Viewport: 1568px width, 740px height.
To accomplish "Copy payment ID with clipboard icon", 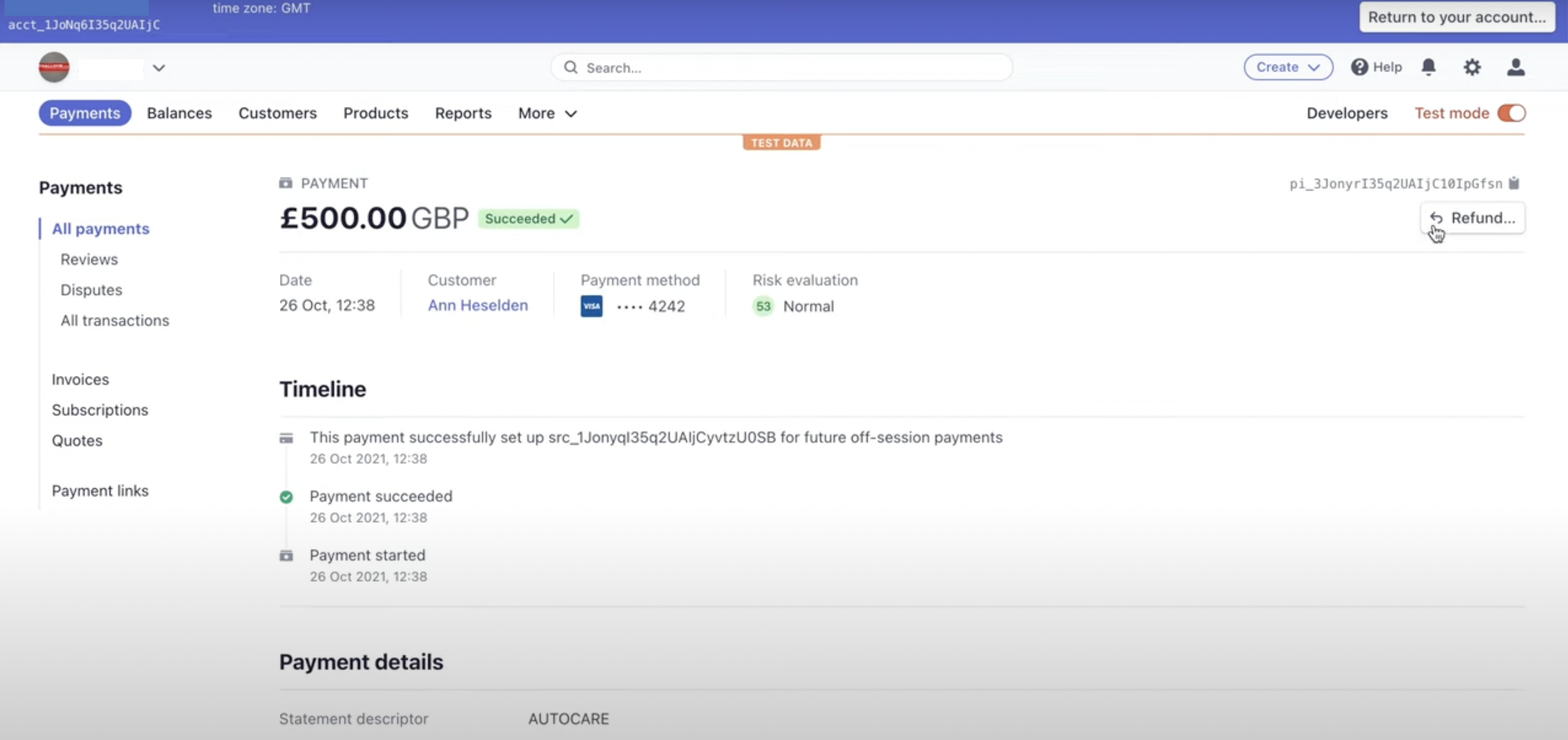I will 1514,183.
